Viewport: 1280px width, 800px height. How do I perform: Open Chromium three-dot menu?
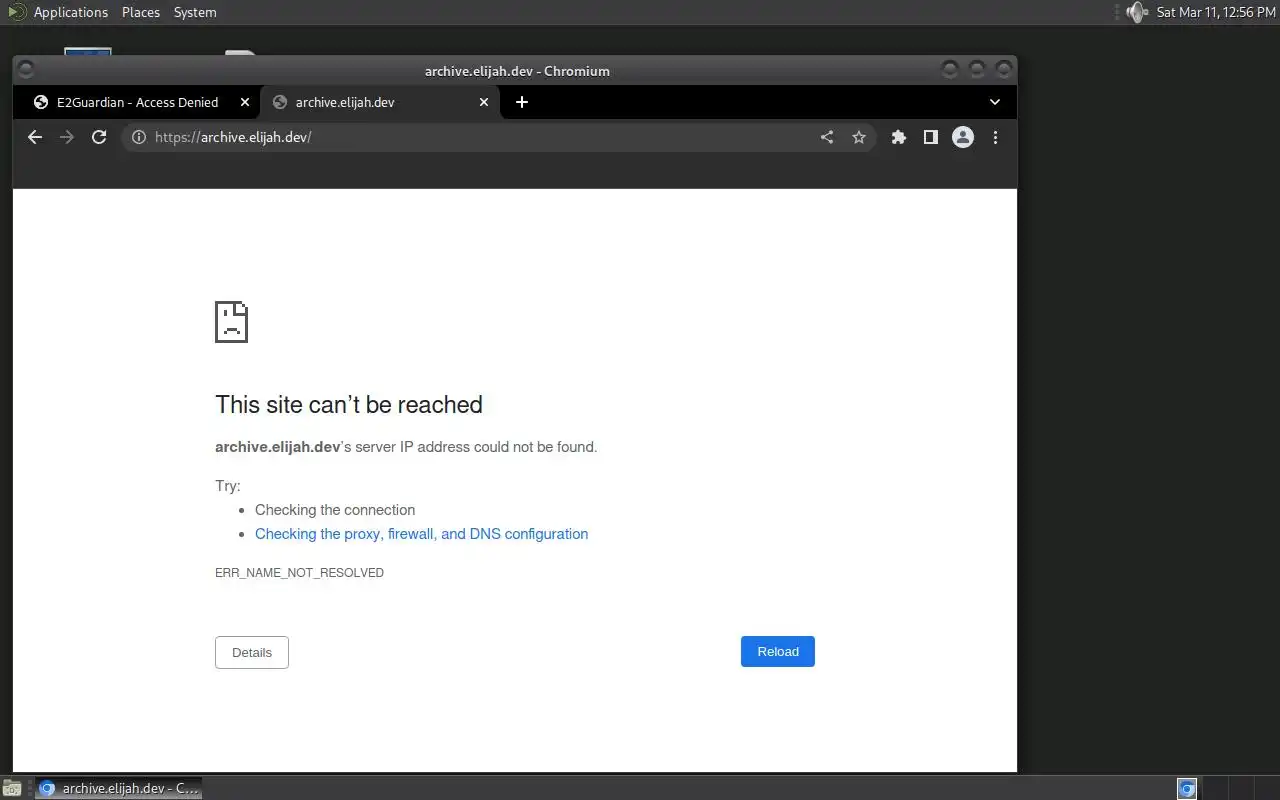click(995, 137)
